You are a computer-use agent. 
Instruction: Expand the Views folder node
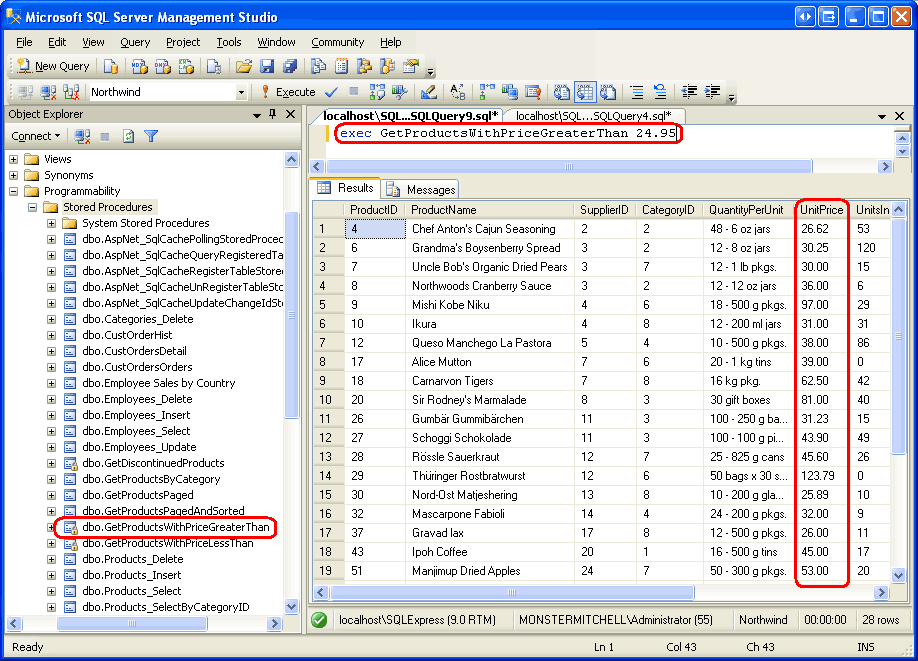pyautogui.click(x=14, y=159)
